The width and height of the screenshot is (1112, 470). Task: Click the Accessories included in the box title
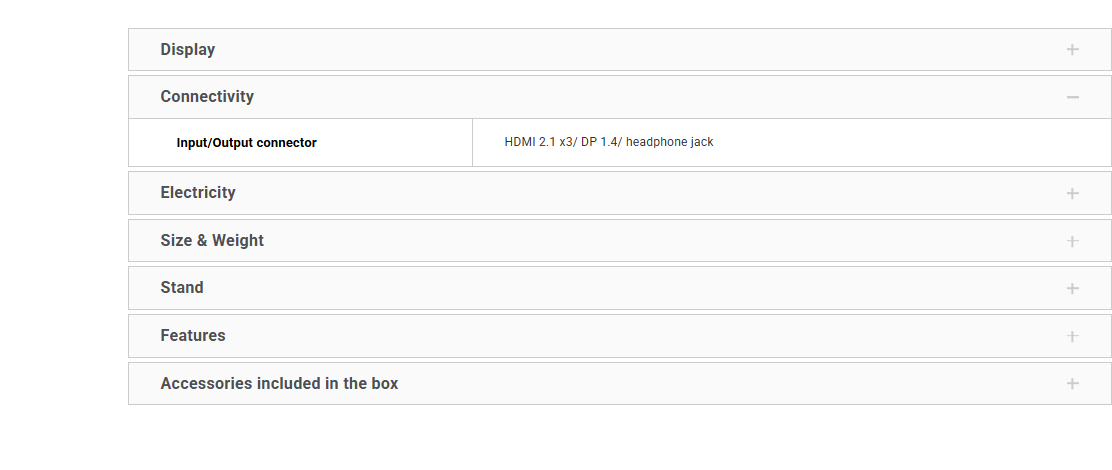pos(279,384)
